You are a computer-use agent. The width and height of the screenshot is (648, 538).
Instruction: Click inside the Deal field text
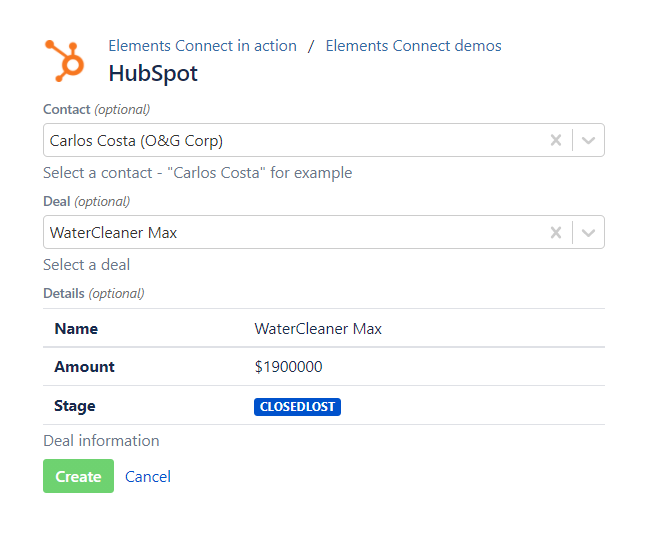pyautogui.click(x=113, y=233)
